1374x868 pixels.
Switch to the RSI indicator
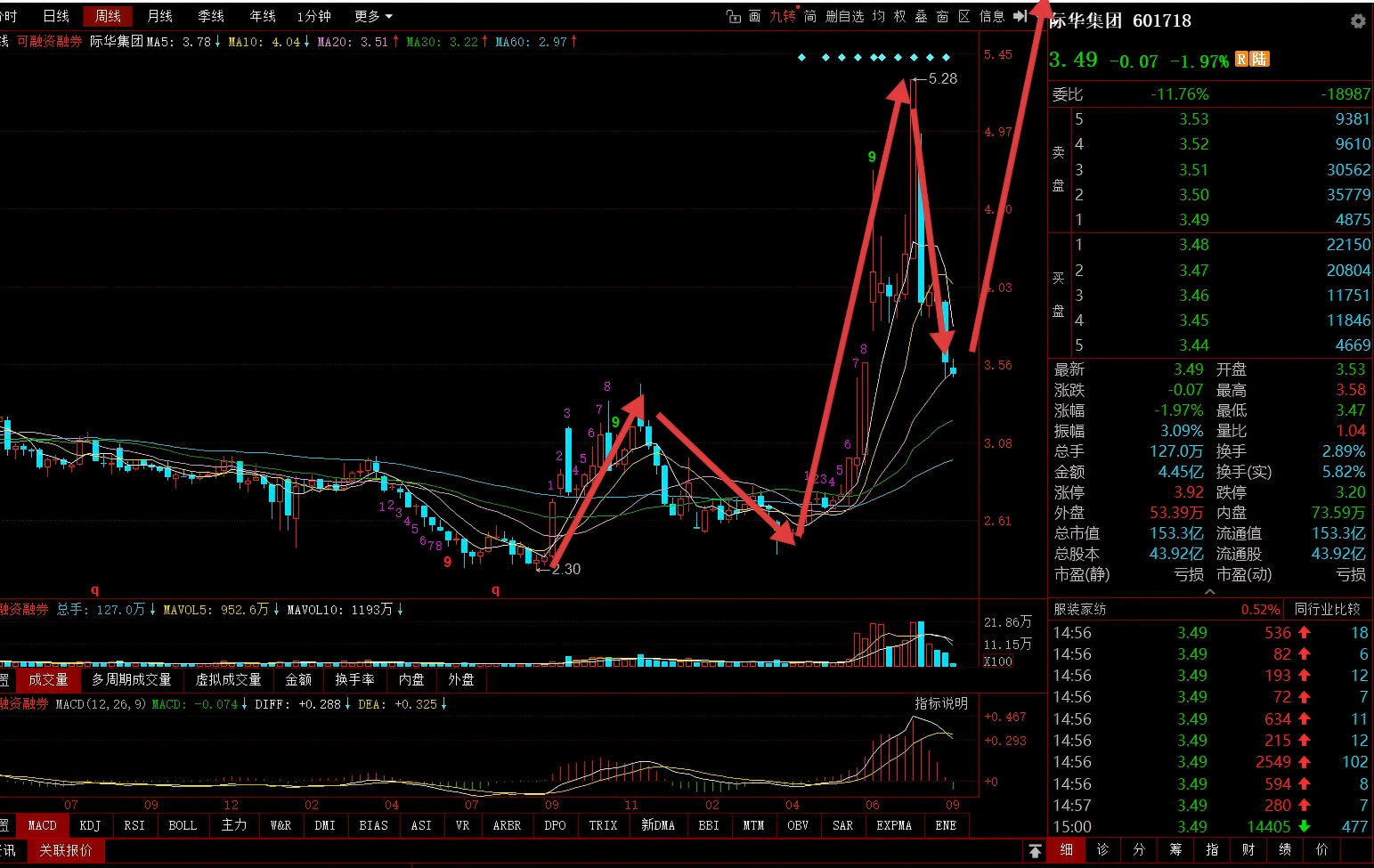click(x=134, y=825)
